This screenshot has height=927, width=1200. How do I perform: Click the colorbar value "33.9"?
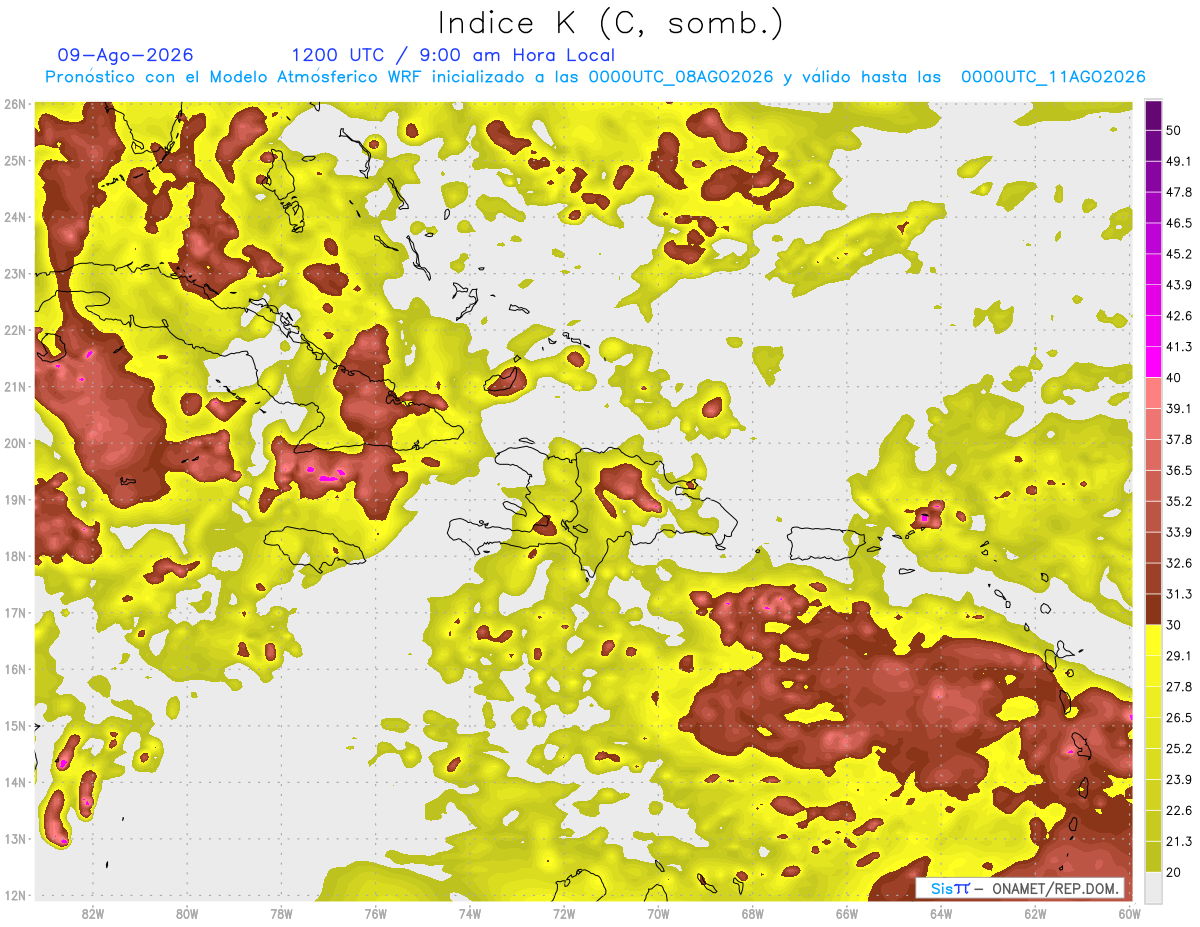pyautogui.click(x=1179, y=532)
